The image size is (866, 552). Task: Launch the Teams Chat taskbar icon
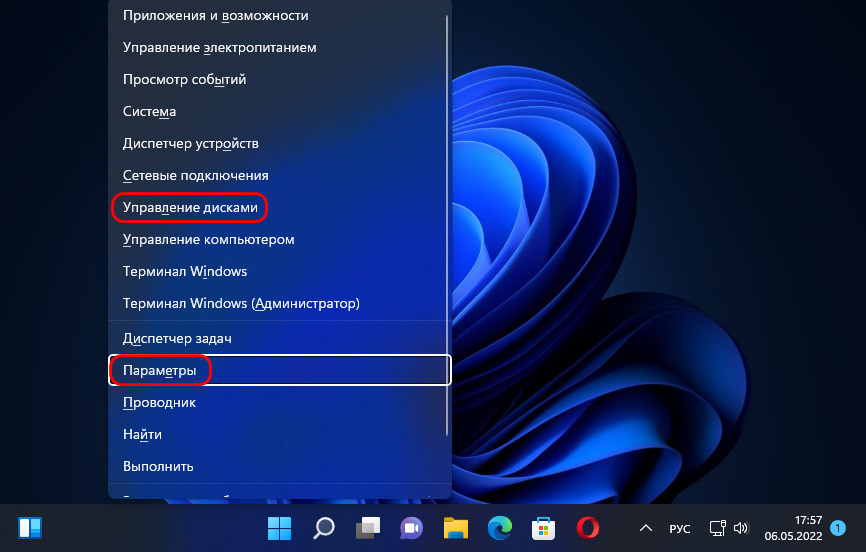pyautogui.click(x=412, y=527)
